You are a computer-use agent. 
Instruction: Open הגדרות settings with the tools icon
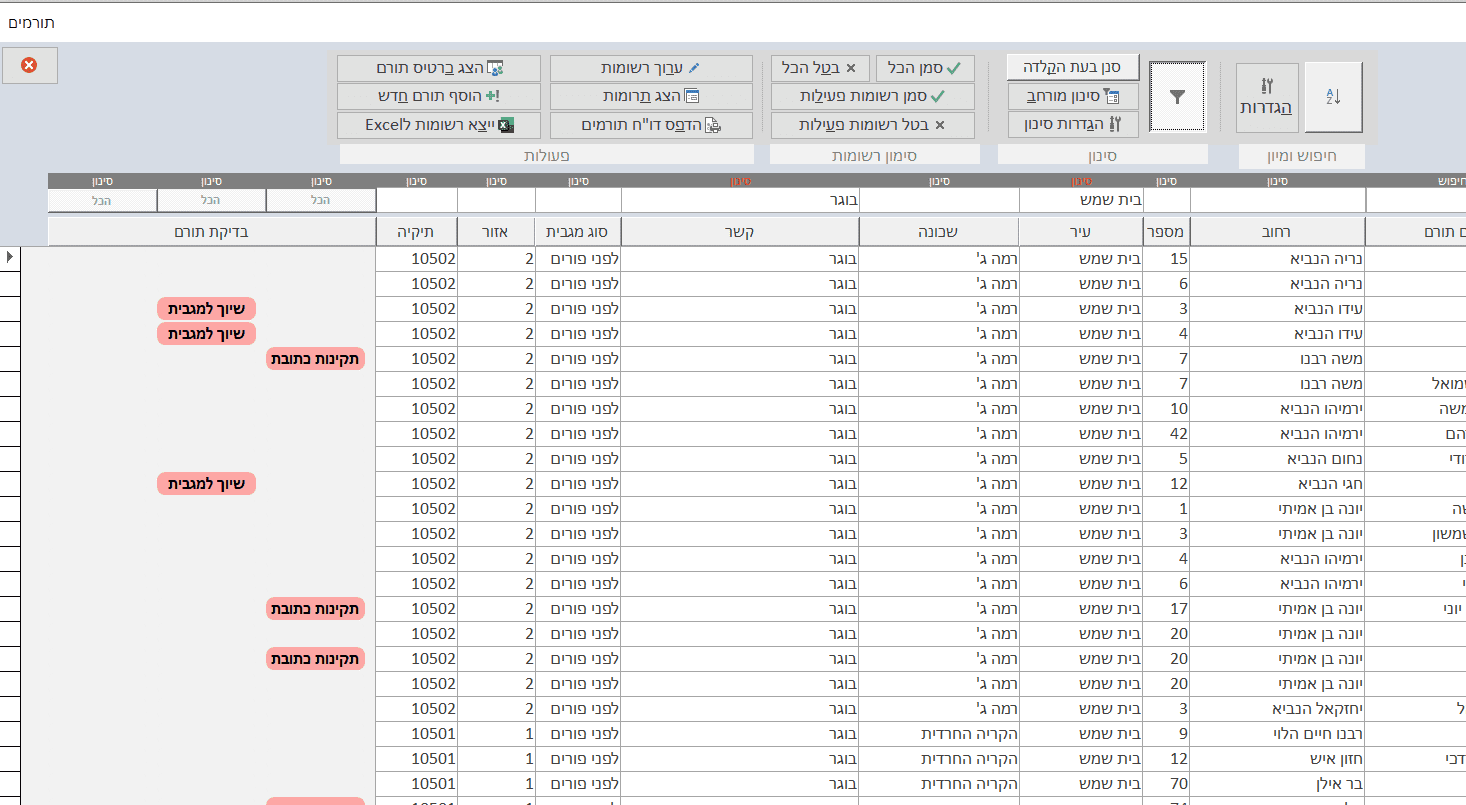tap(1266, 97)
